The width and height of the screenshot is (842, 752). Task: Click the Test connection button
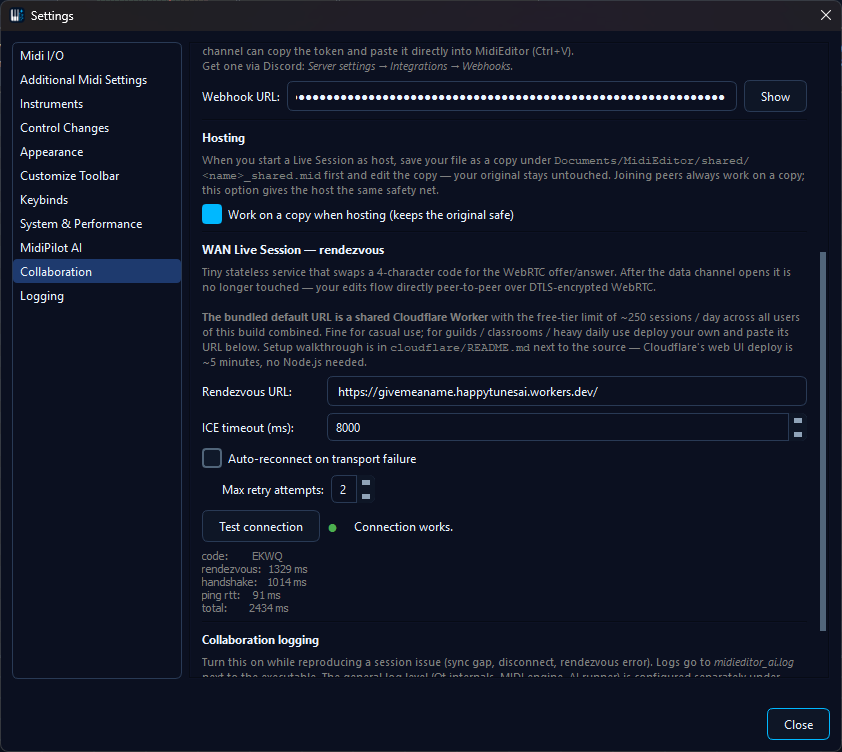(260, 526)
